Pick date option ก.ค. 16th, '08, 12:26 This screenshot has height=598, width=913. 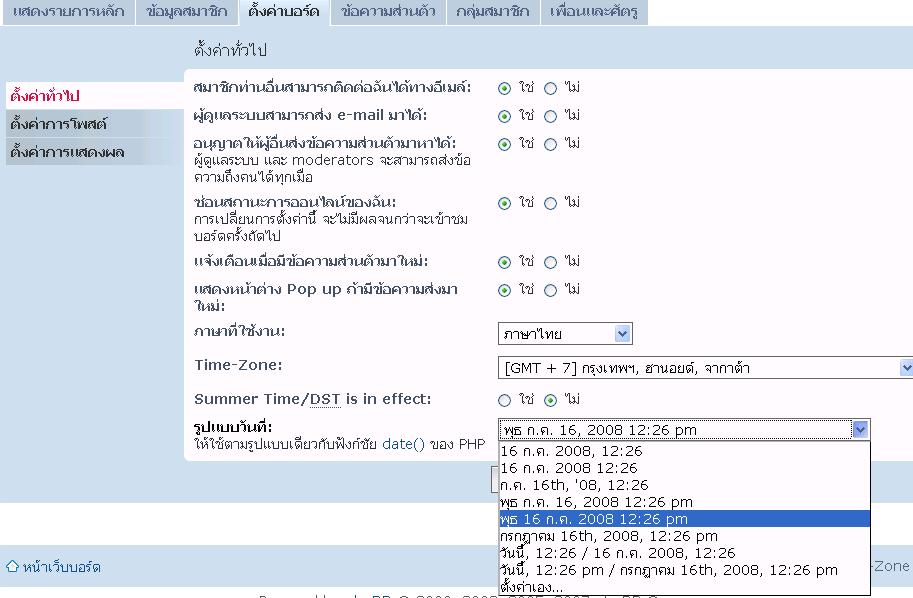point(574,485)
